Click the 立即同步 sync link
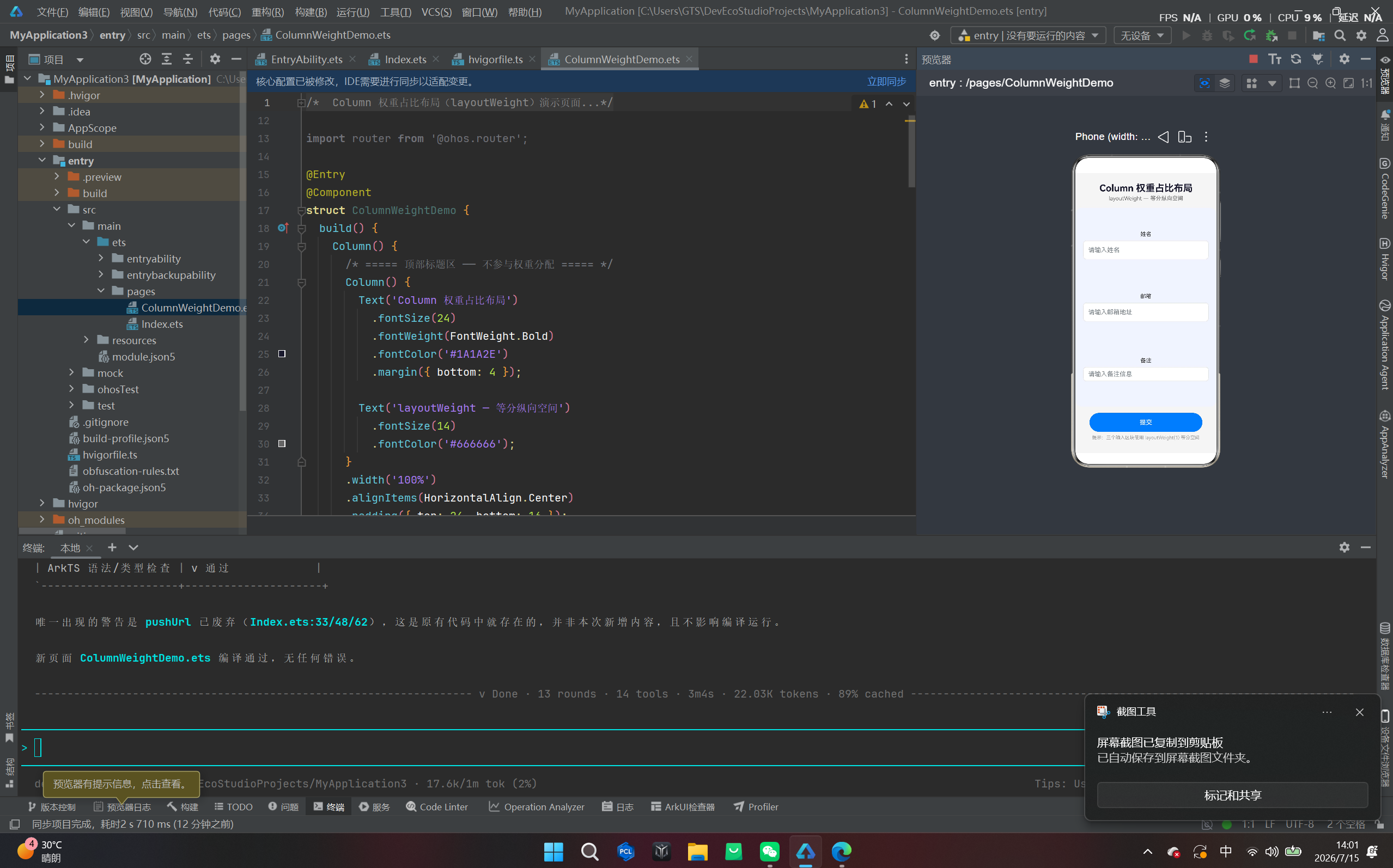The image size is (1393, 868). [886, 82]
